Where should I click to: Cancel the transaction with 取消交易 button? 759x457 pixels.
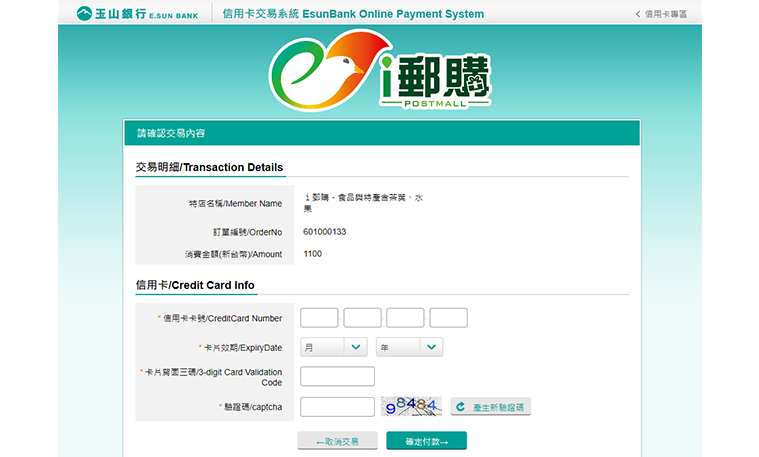coord(337,442)
